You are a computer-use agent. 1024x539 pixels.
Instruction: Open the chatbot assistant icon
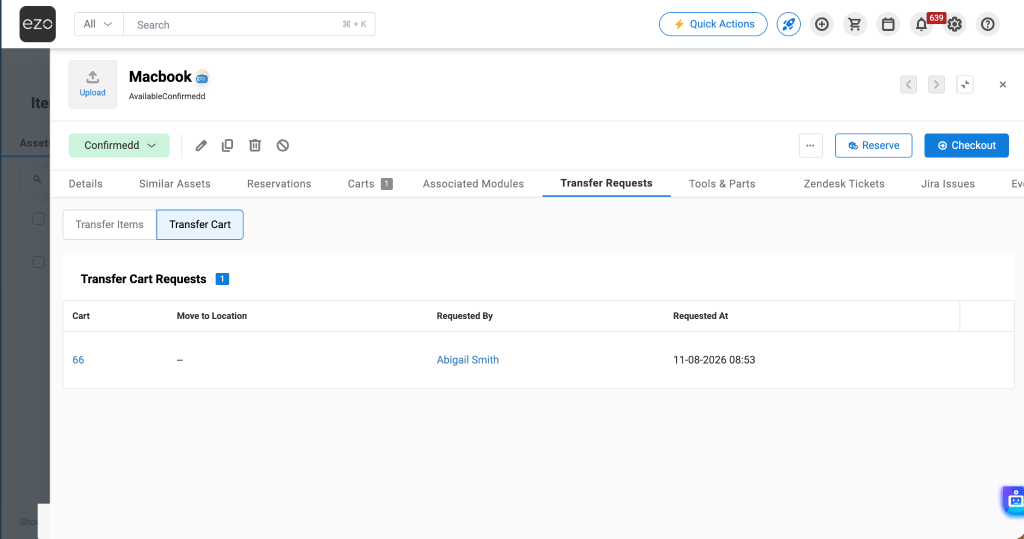pos(1014,501)
